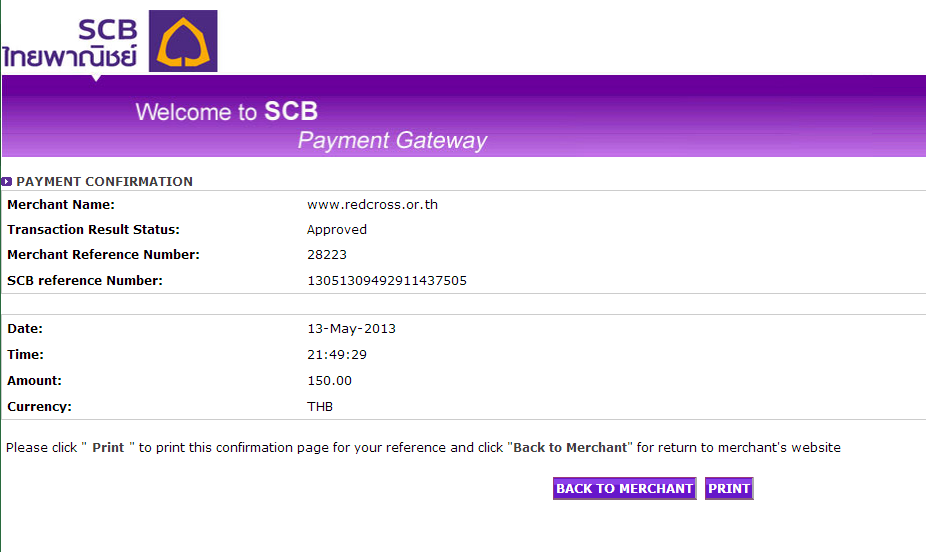Click the SCB Thai wordmark logo
926x552 pixels.
coord(70,43)
